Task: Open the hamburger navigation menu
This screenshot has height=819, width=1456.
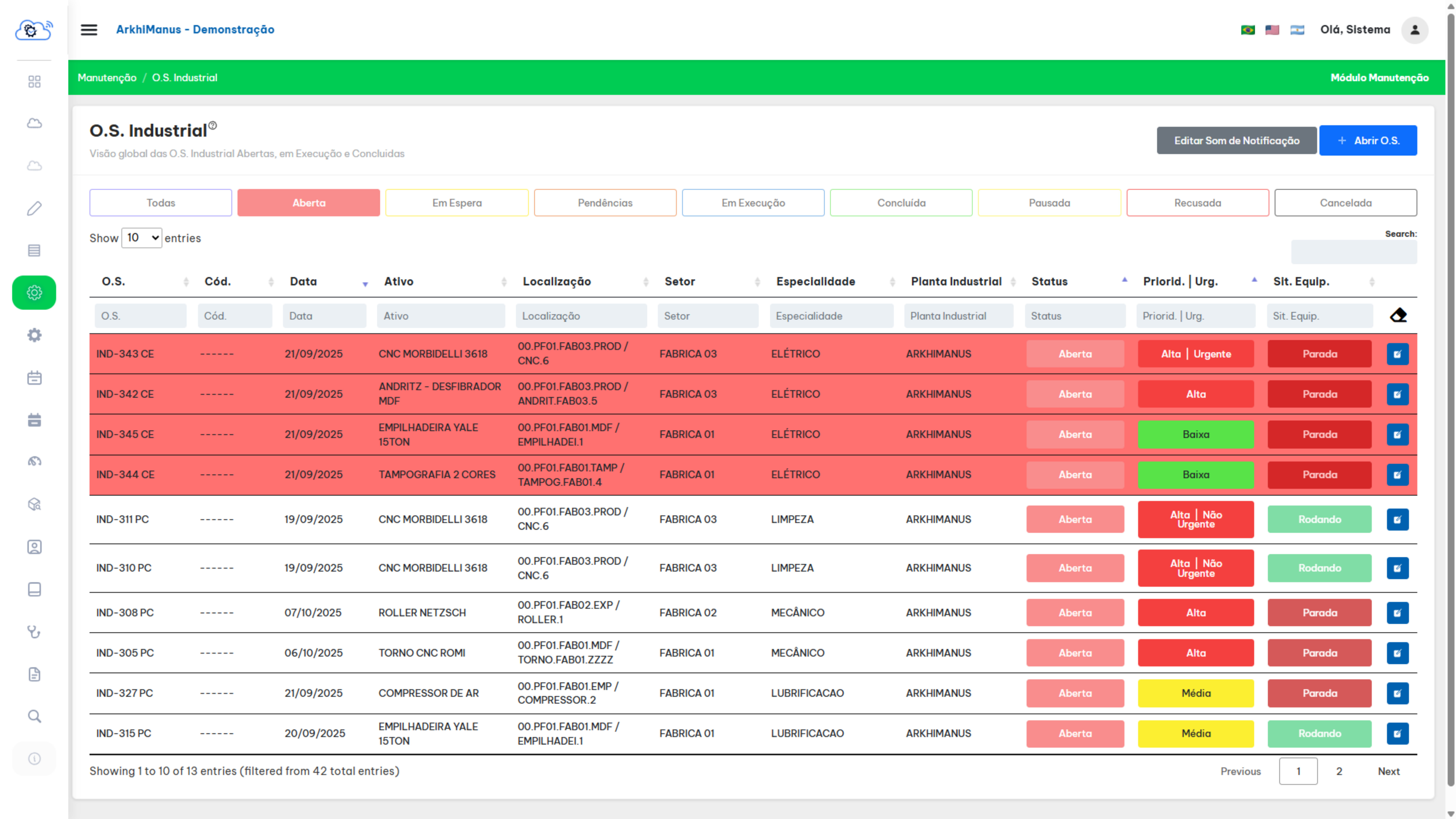Action: [89, 29]
